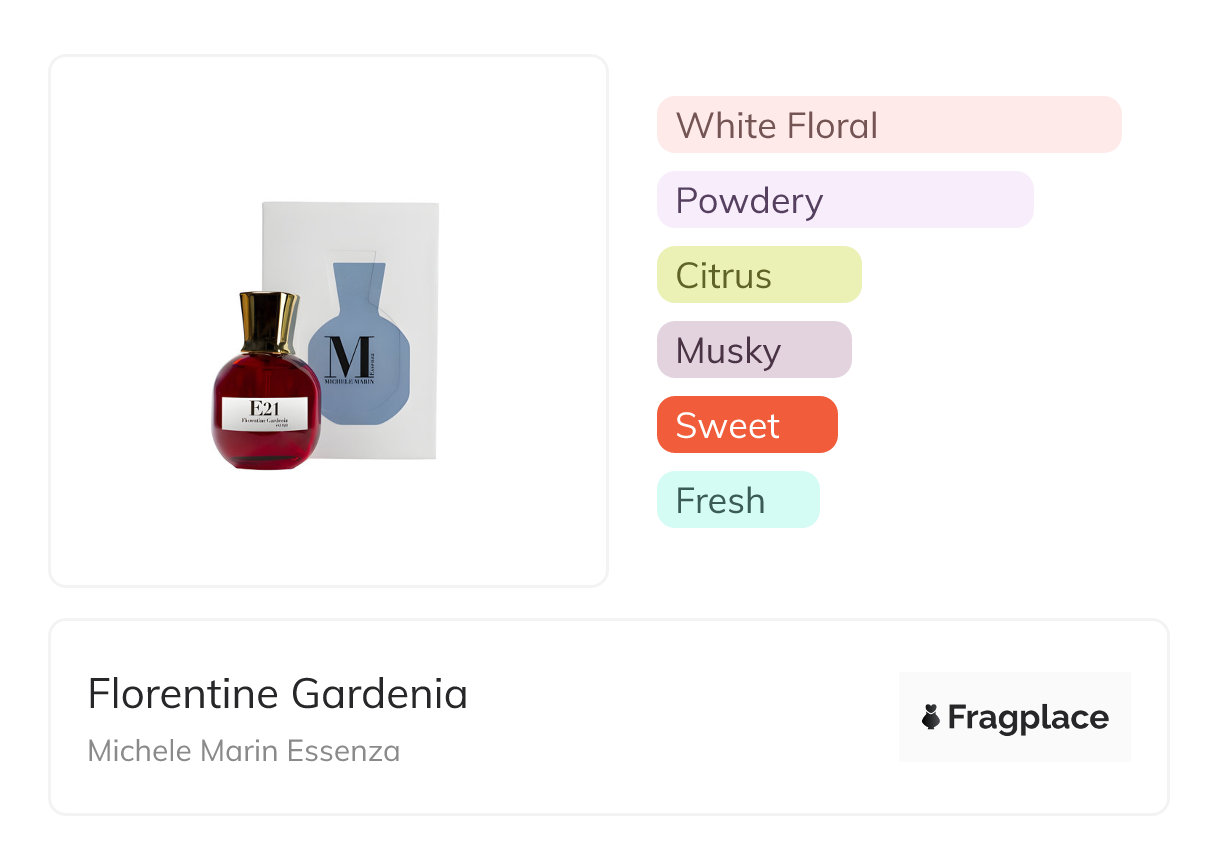Select the Powdery accord tag
The image size is (1218, 864).
pyautogui.click(x=845, y=200)
